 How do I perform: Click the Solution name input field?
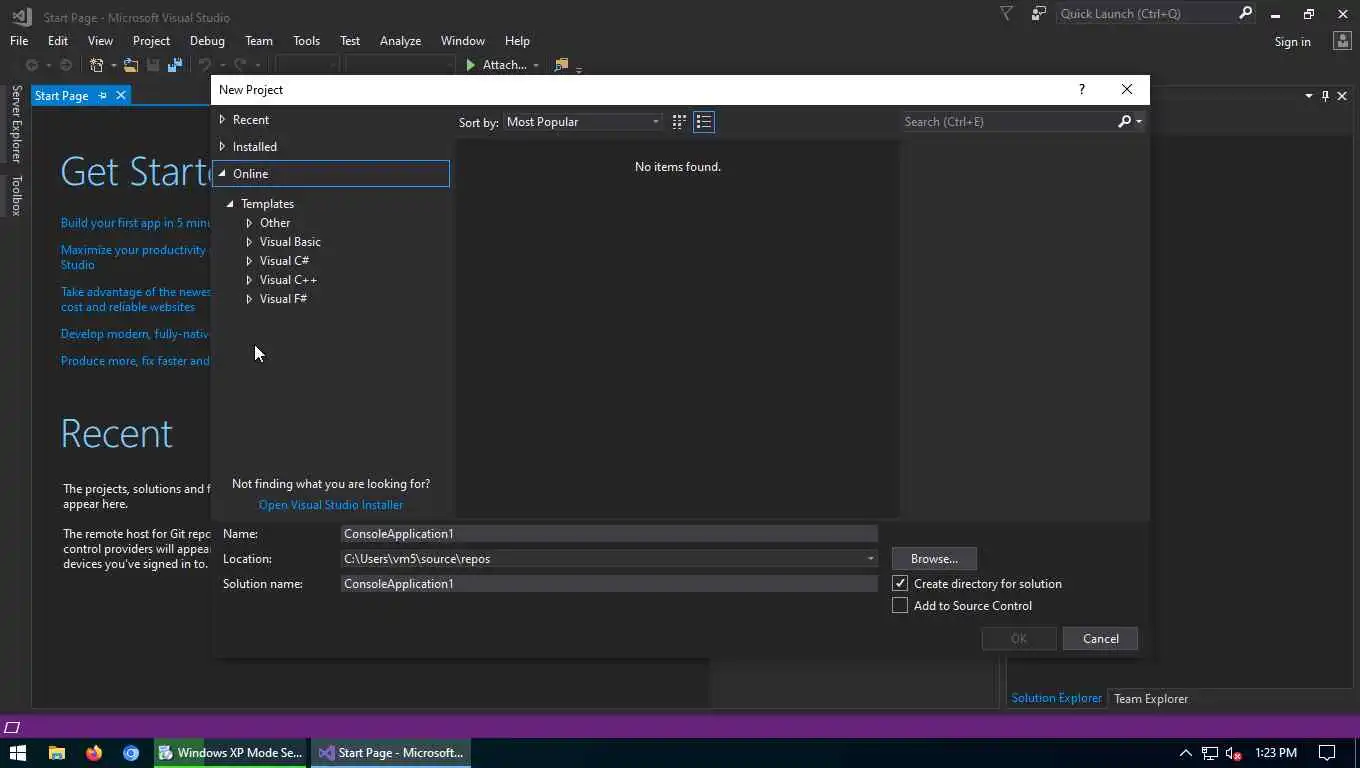(x=609, y=584)
